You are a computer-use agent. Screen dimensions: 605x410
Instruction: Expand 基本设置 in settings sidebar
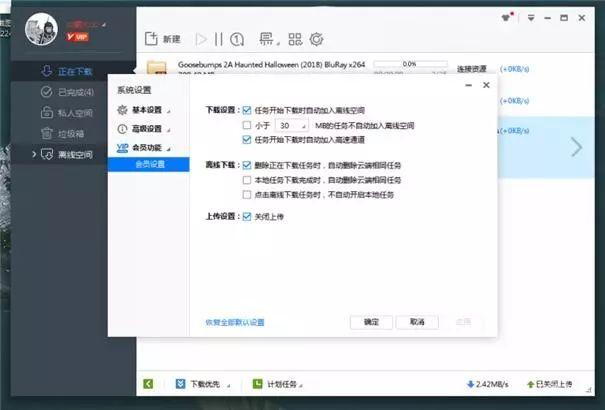tap(149, 110)
